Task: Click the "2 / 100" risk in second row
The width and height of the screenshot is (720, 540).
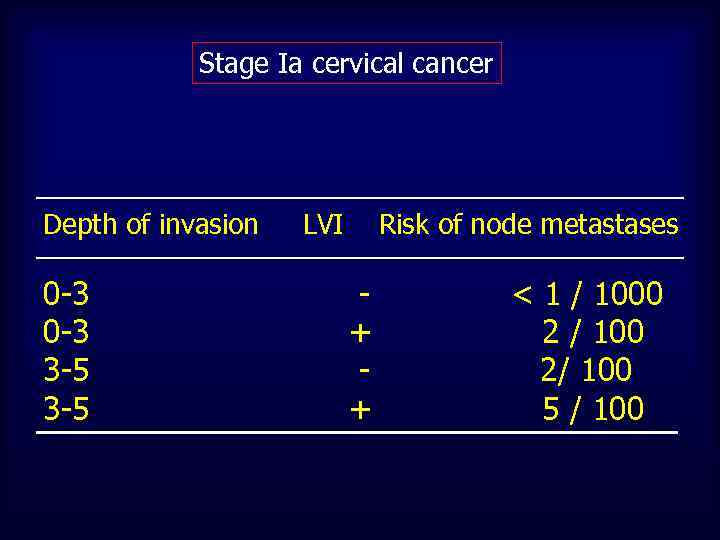Action: pos(593,332)
